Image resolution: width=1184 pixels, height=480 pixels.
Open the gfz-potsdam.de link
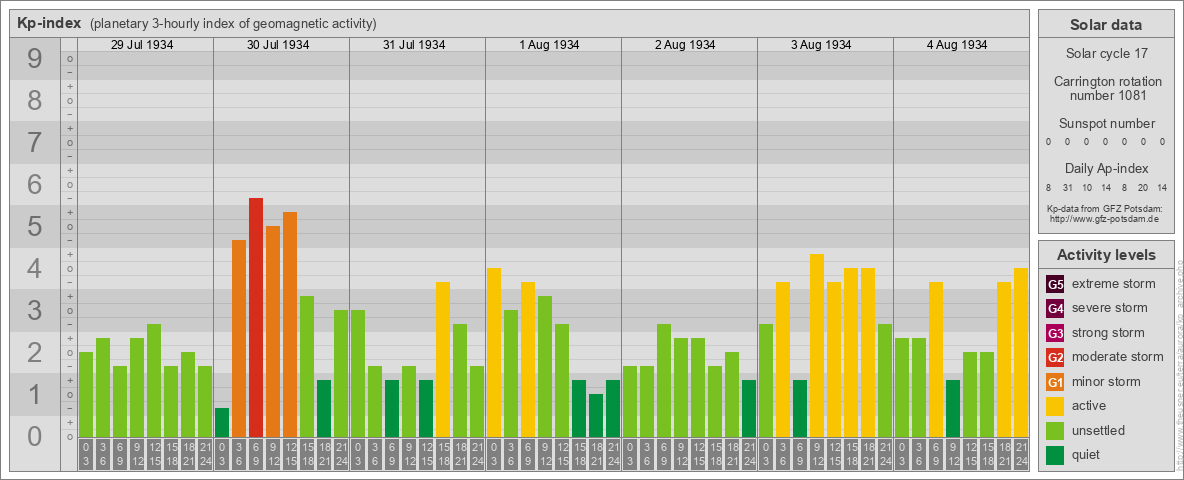1105,219
